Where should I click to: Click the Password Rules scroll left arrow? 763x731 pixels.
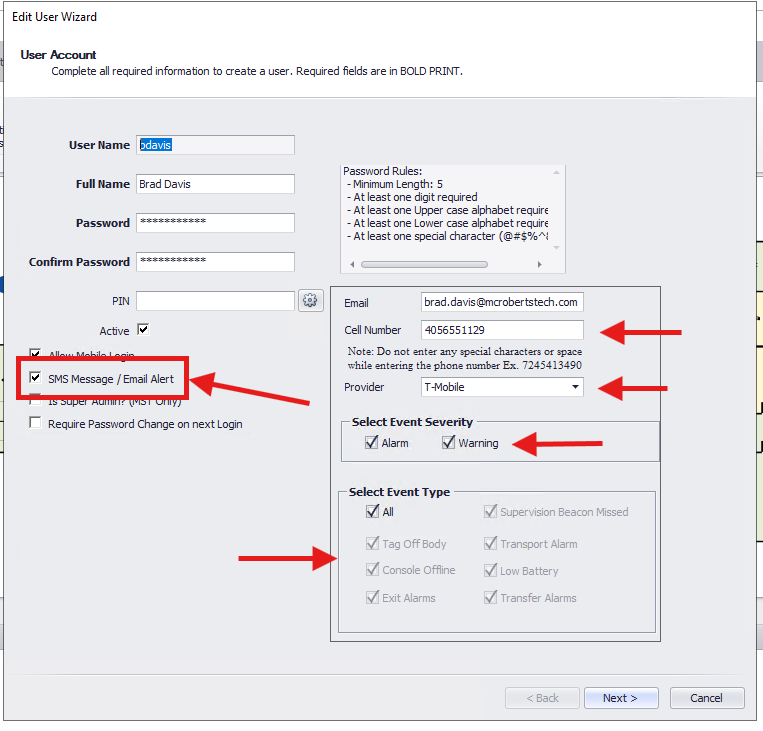coord(350,265)
